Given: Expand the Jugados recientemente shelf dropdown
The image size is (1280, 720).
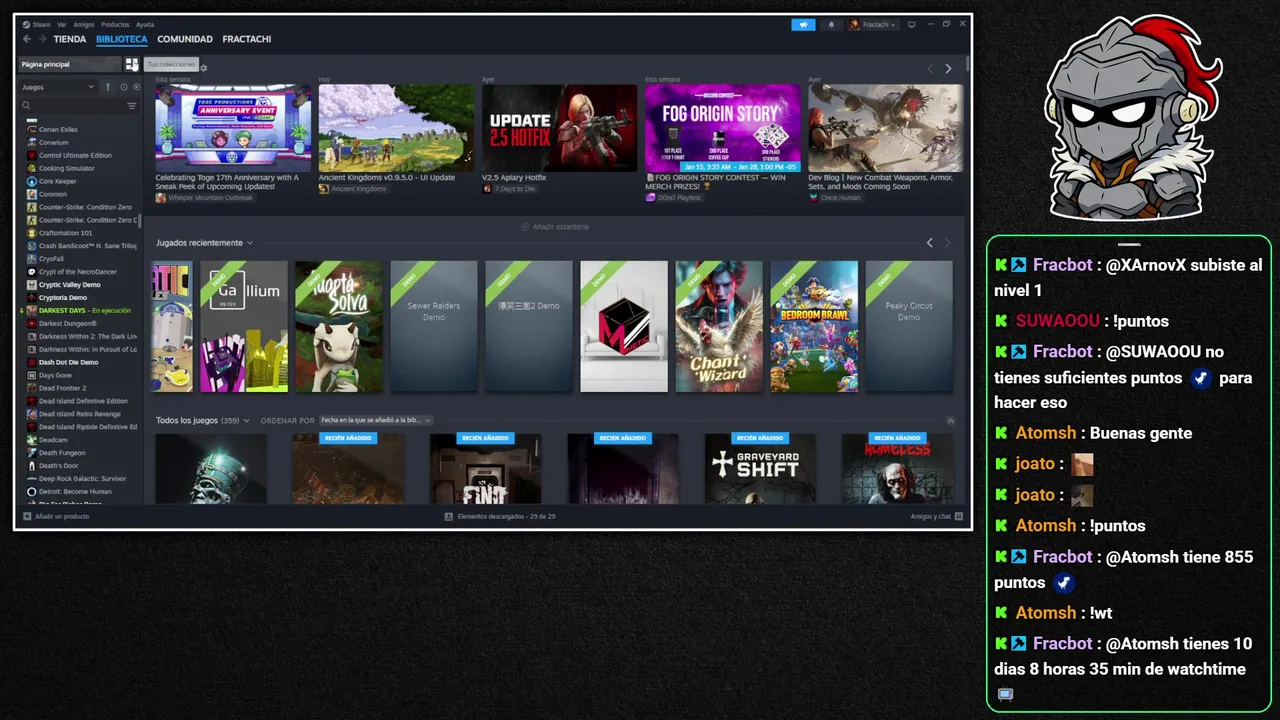Looking at the screenshot, I should tap(250, 243).
